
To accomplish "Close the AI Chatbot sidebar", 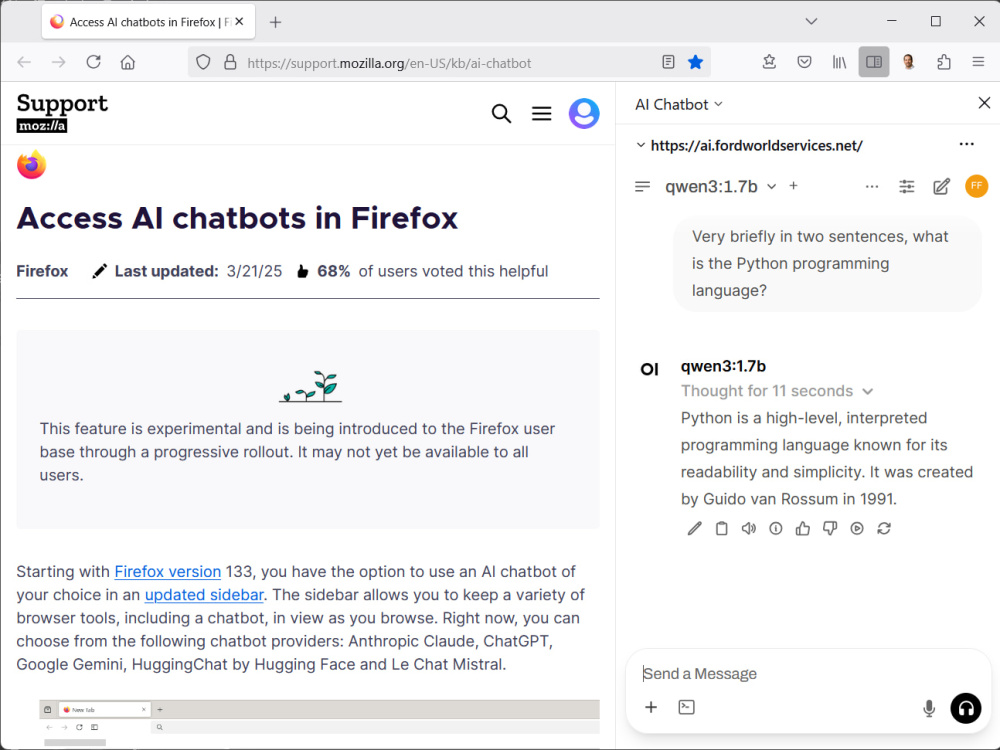I will coord(984,103).
